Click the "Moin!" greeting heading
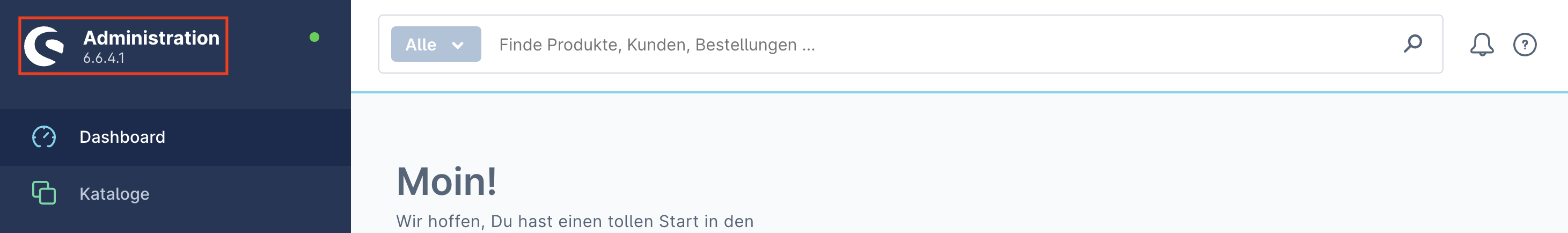Viewport: 1568px width, 233px height. 446,181
